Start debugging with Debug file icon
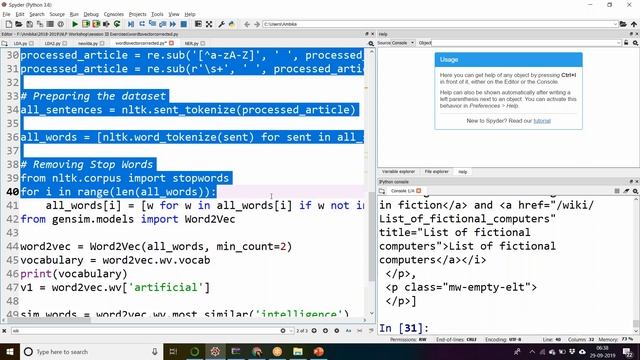640x360 pixels. pos(131,24)
